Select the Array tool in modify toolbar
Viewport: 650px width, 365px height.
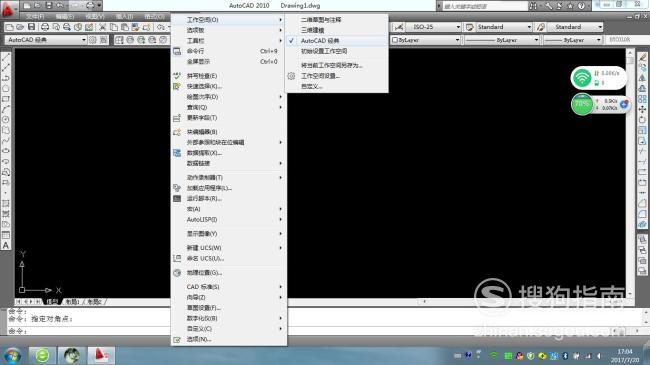642,99
